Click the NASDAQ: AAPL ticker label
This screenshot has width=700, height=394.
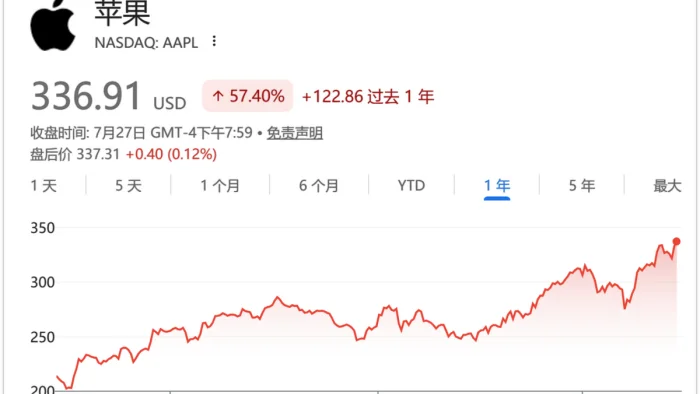pyautogui.click(x=146, y=42)
